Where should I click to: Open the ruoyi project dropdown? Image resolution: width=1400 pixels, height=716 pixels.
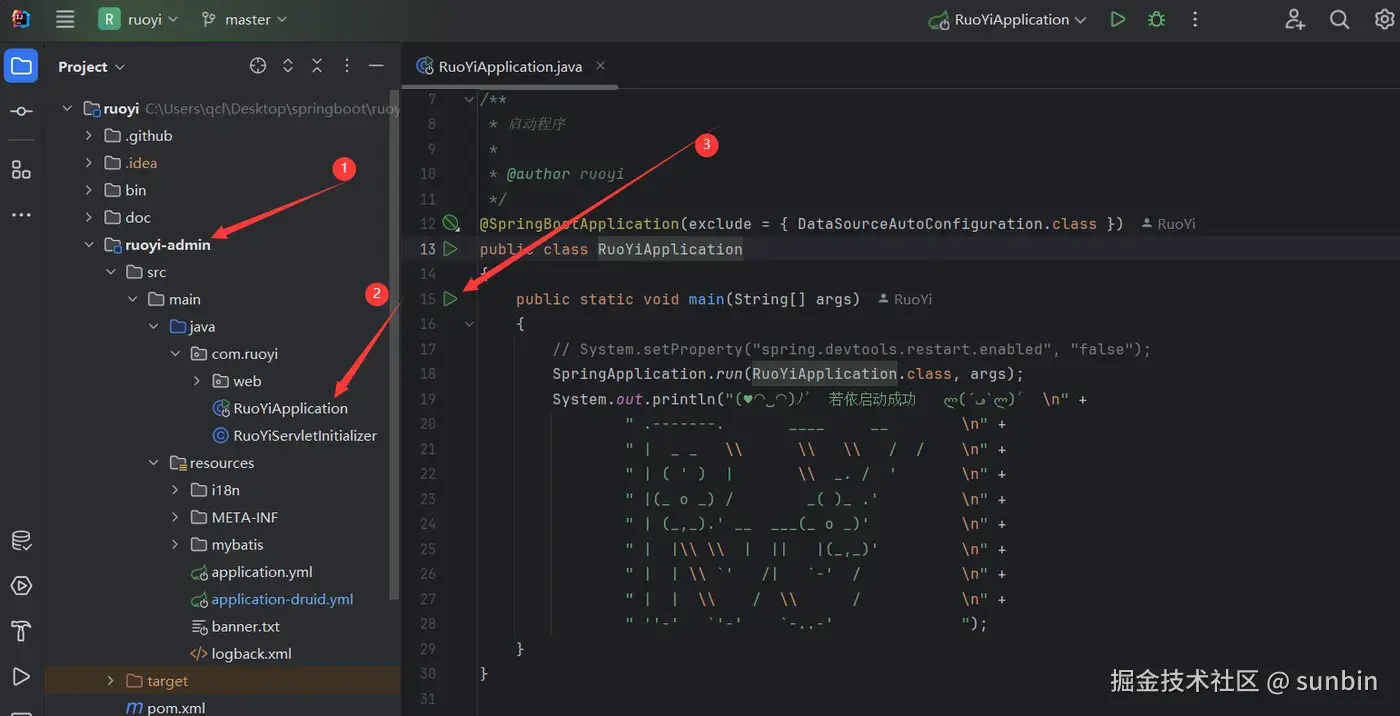(x=139, y=19)
